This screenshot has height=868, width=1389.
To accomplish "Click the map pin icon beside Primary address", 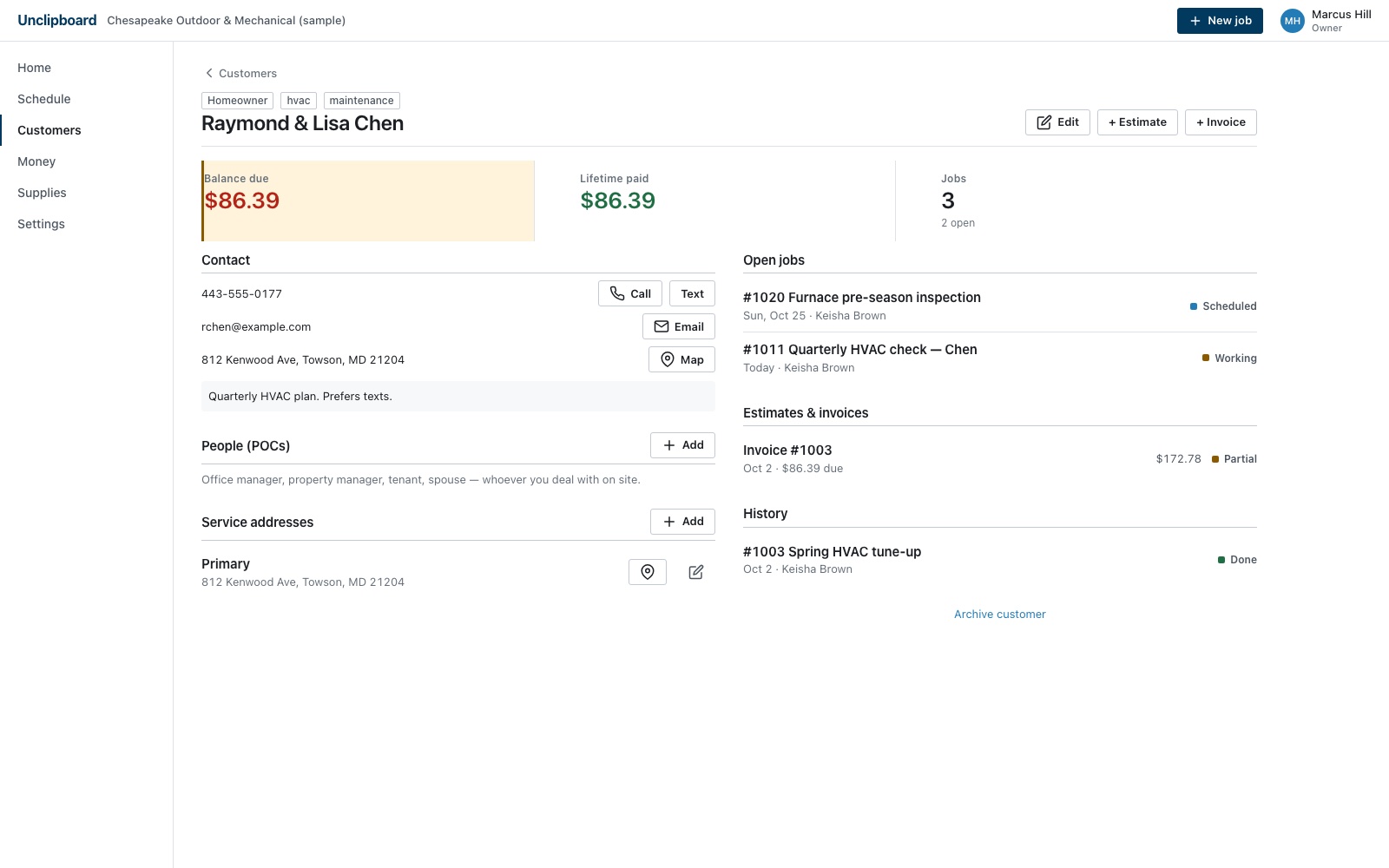I will 648,572.
